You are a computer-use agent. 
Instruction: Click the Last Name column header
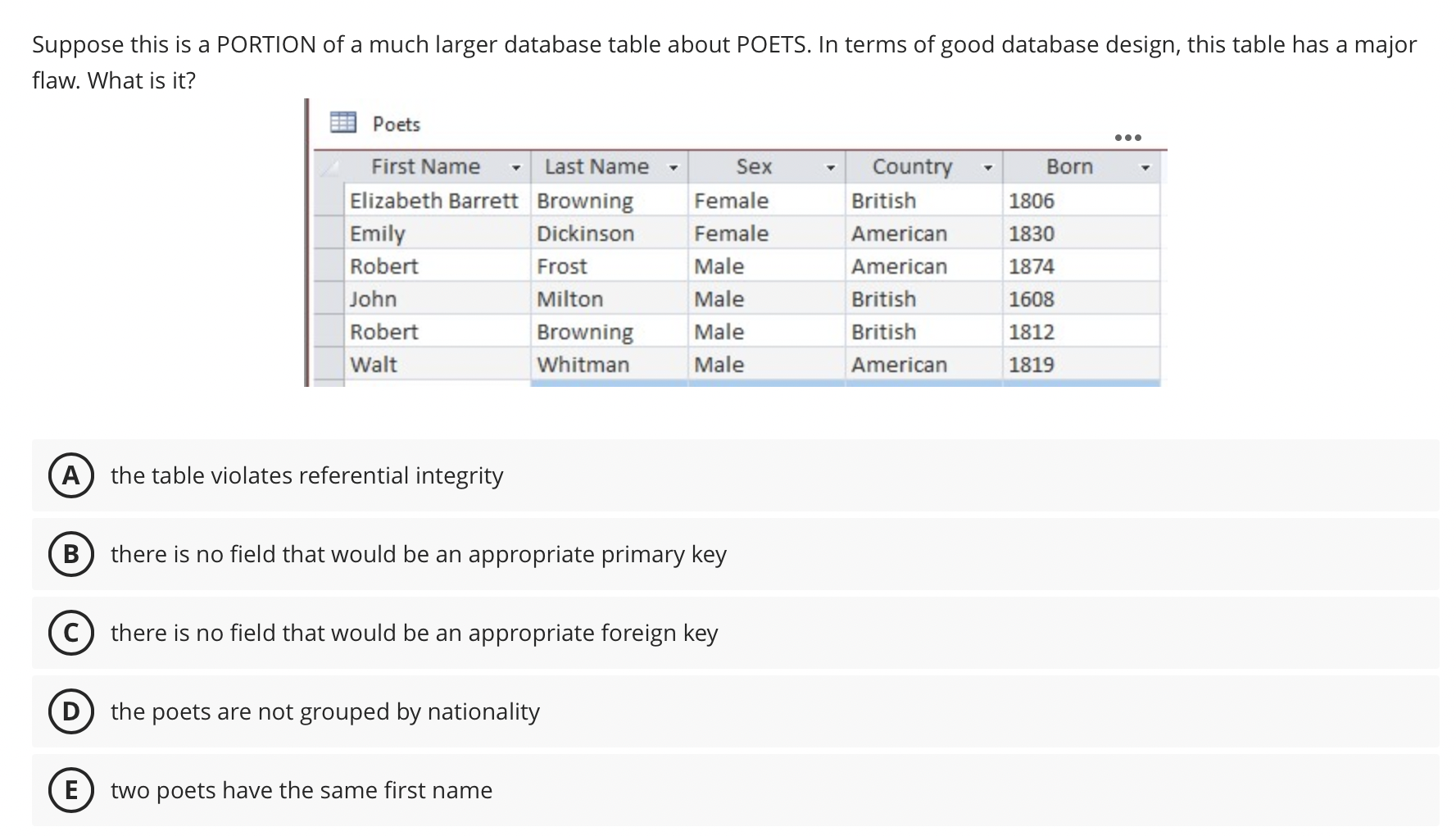596,166
